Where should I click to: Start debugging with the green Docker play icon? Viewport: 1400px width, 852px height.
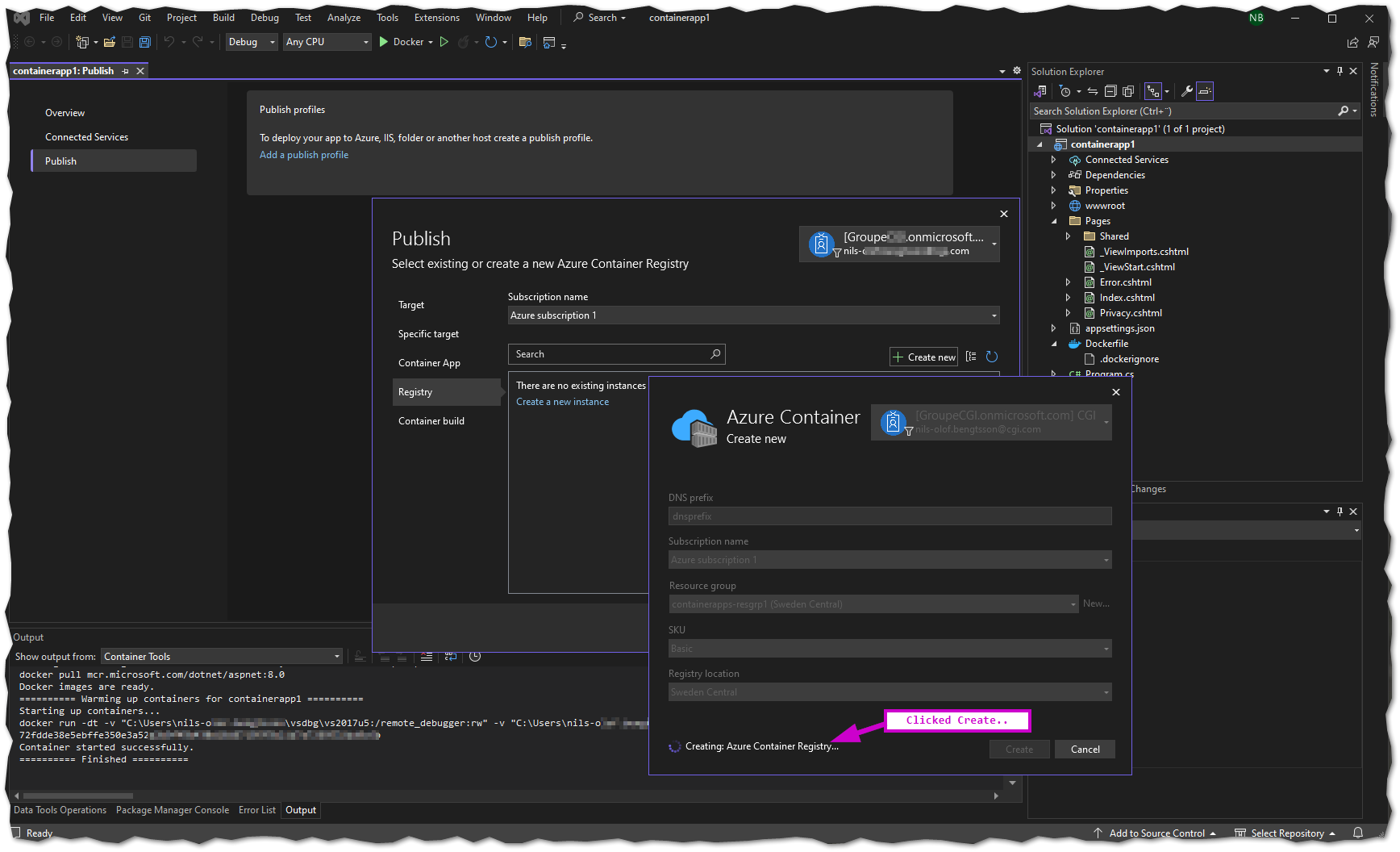384,42
